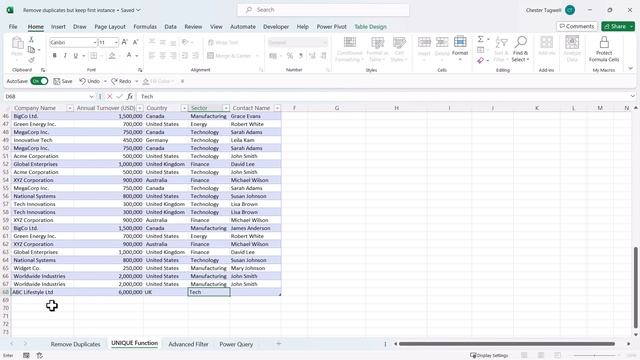Confirm entry with the check mark
The height and width of the screenshot is (360, 640).
point(120,96)
